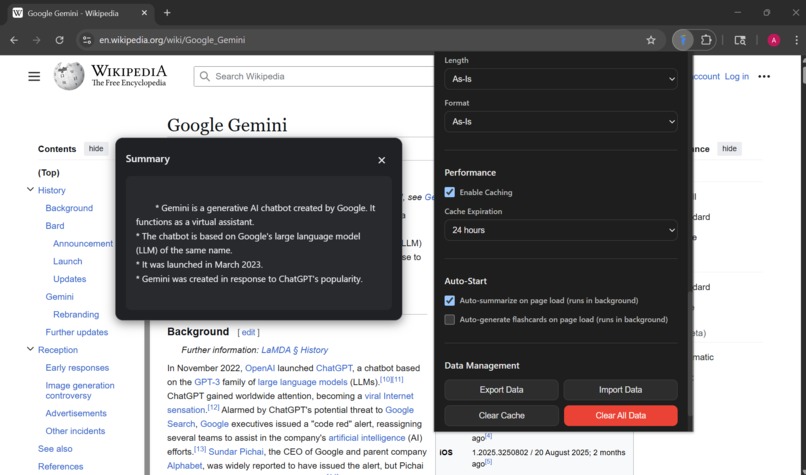Open the Sundar Pichai link

pyautogui.click(x=236, y=452)
